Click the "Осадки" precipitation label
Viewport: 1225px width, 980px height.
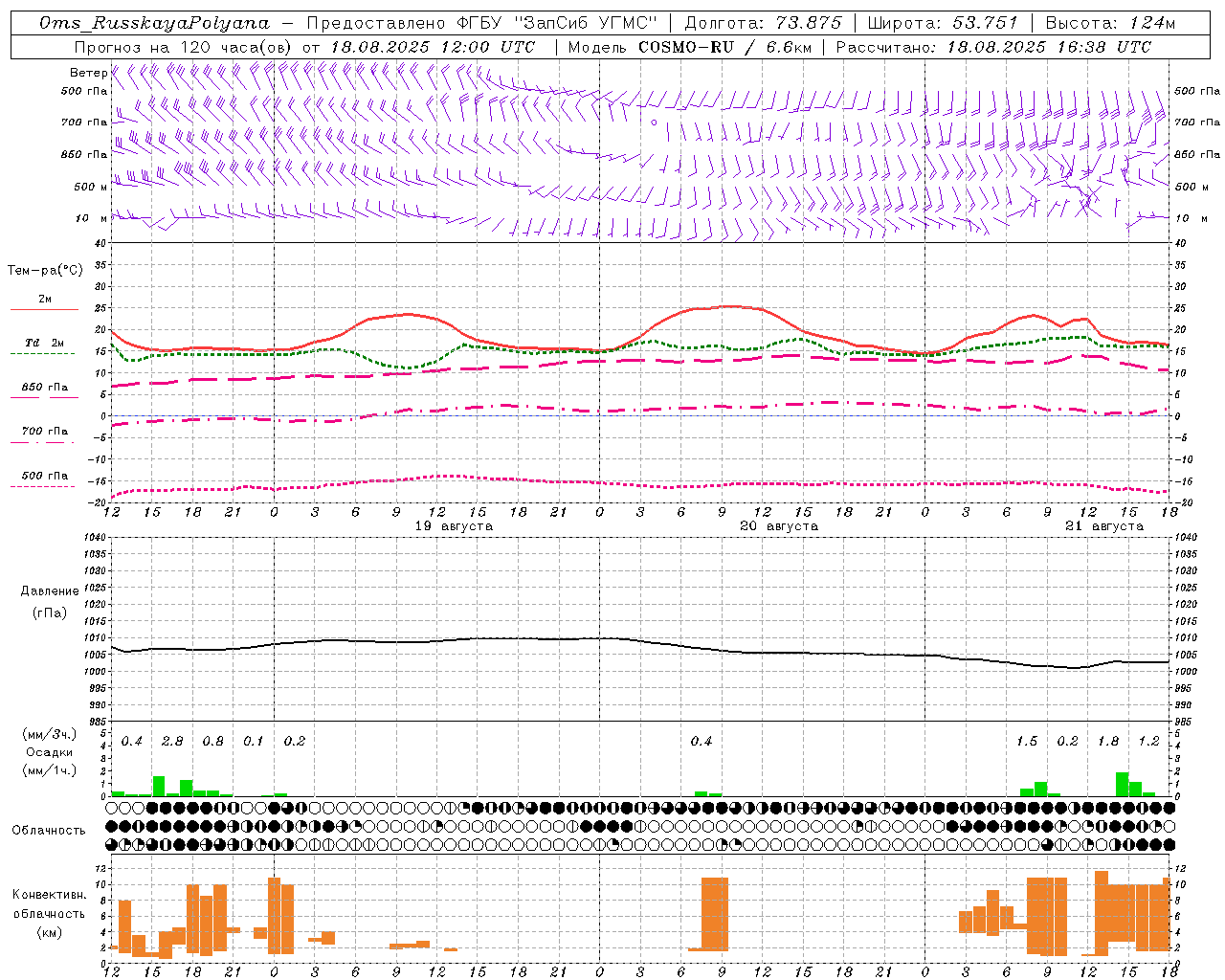(x=49, y=752)
